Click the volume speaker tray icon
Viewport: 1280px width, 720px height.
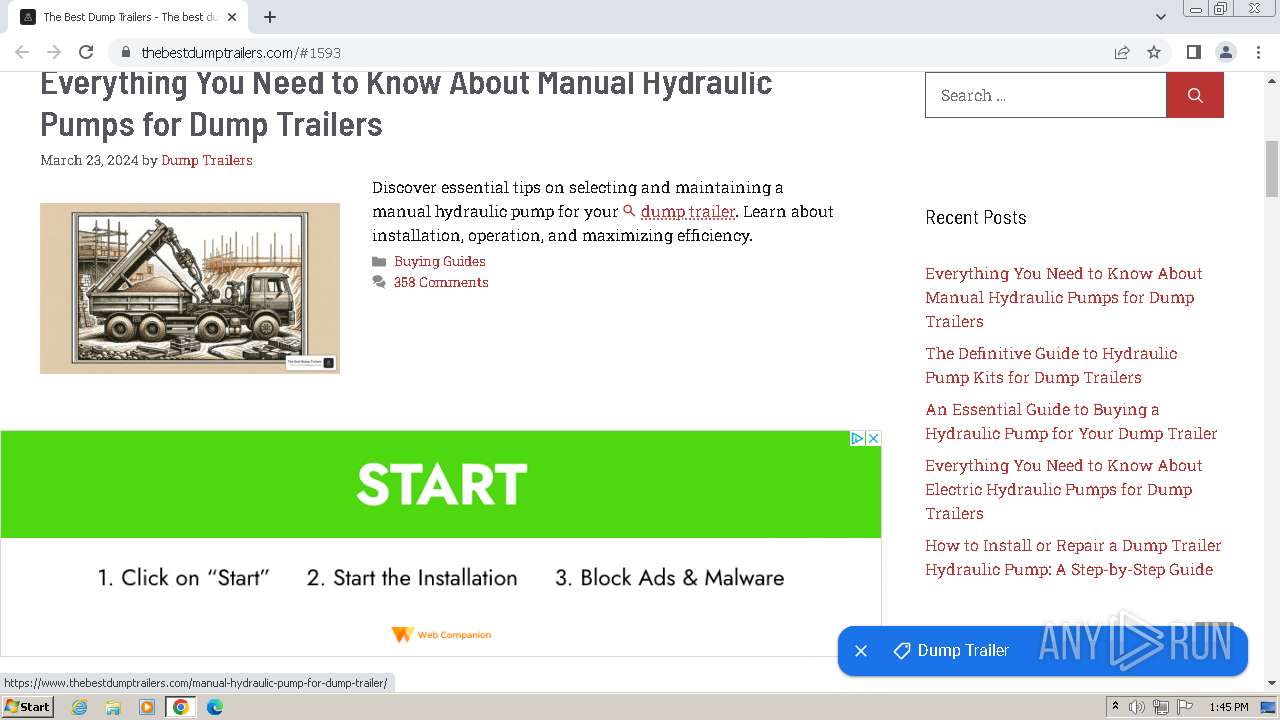[1137, 707]
